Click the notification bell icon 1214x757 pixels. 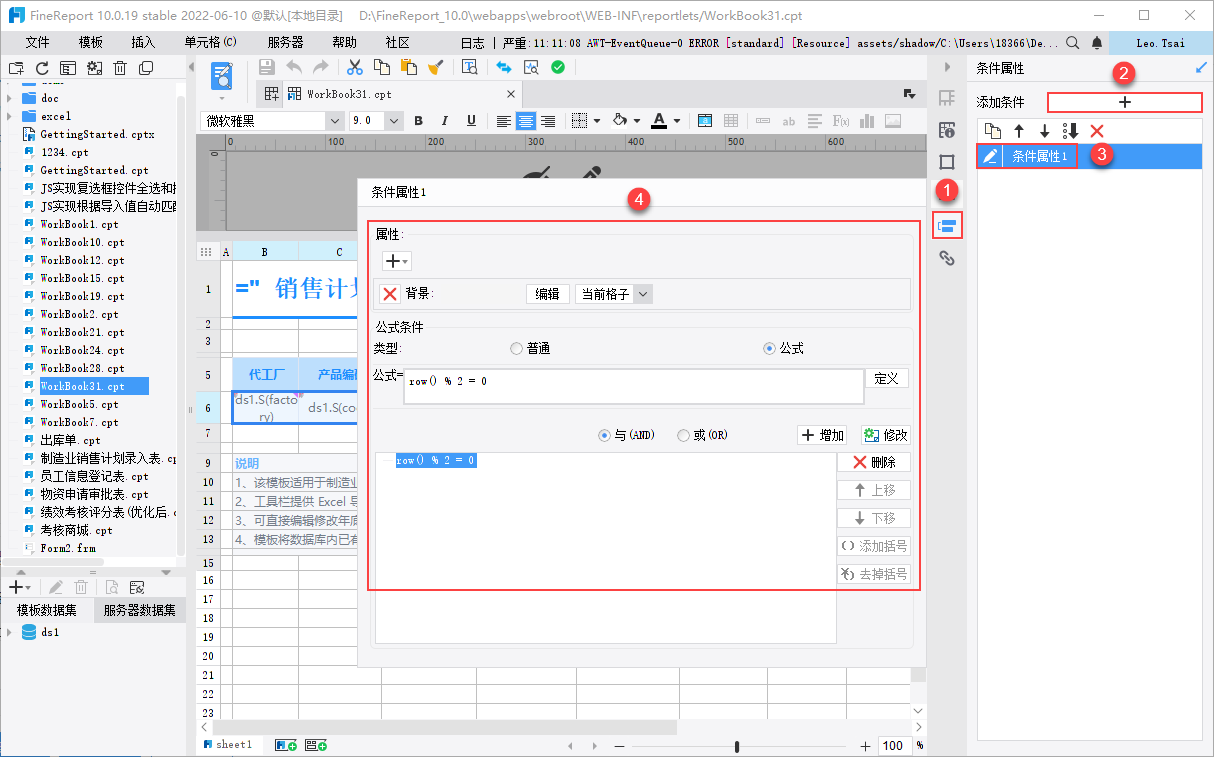(x=1097, y=43)
